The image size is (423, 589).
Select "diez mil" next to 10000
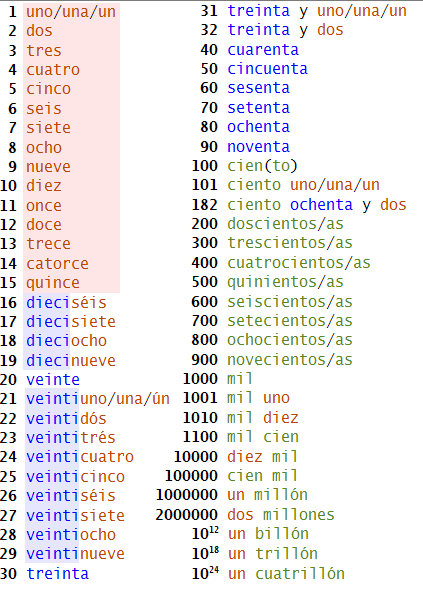coord(263,457)
